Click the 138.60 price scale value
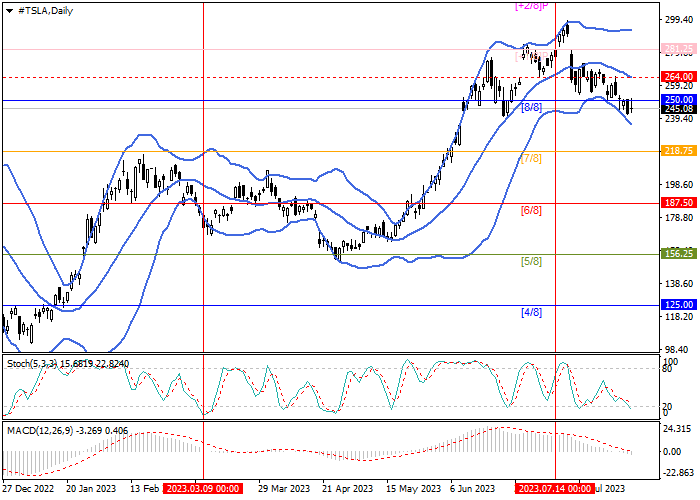Image resolution: width=700 pixels, height=500 pixels. (679, 283)
